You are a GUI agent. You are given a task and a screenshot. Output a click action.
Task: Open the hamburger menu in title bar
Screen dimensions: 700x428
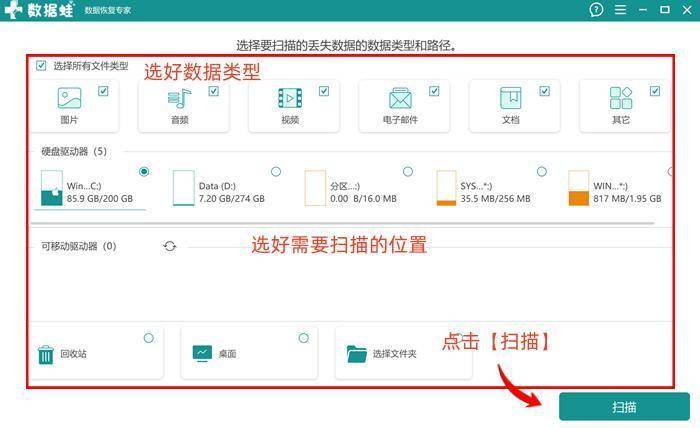pos(621,9)
